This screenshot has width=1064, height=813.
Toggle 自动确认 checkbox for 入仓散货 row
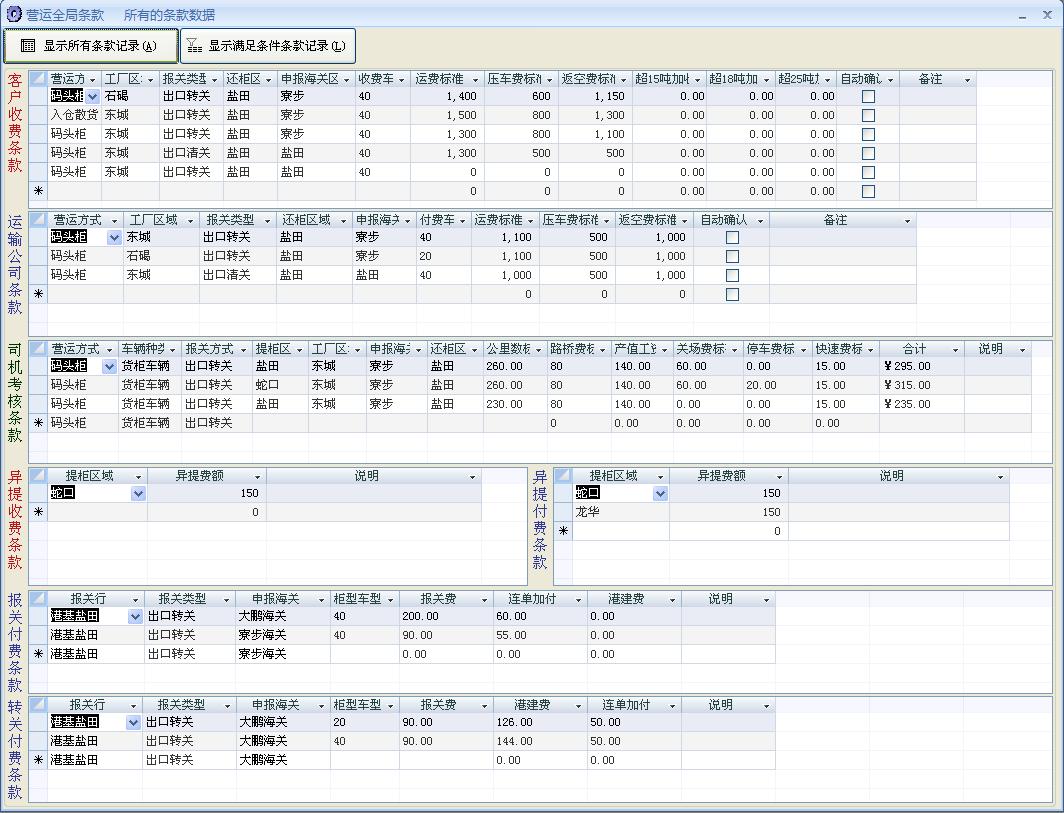coord(868,115)
